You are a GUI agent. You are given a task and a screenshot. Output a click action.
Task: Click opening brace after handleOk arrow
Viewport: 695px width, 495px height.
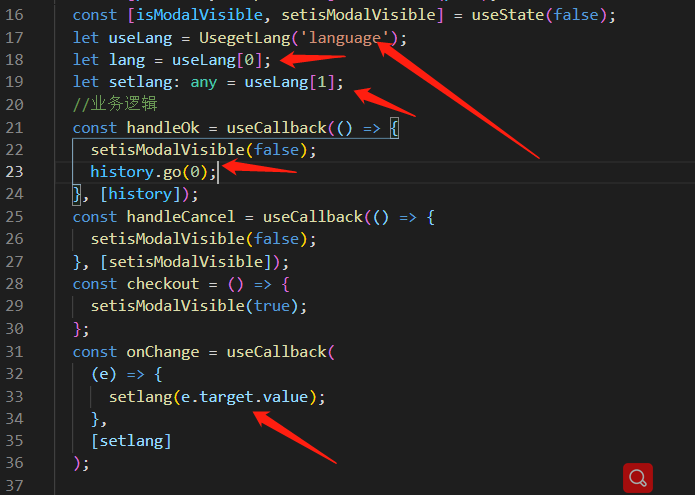tap(394, 128)
